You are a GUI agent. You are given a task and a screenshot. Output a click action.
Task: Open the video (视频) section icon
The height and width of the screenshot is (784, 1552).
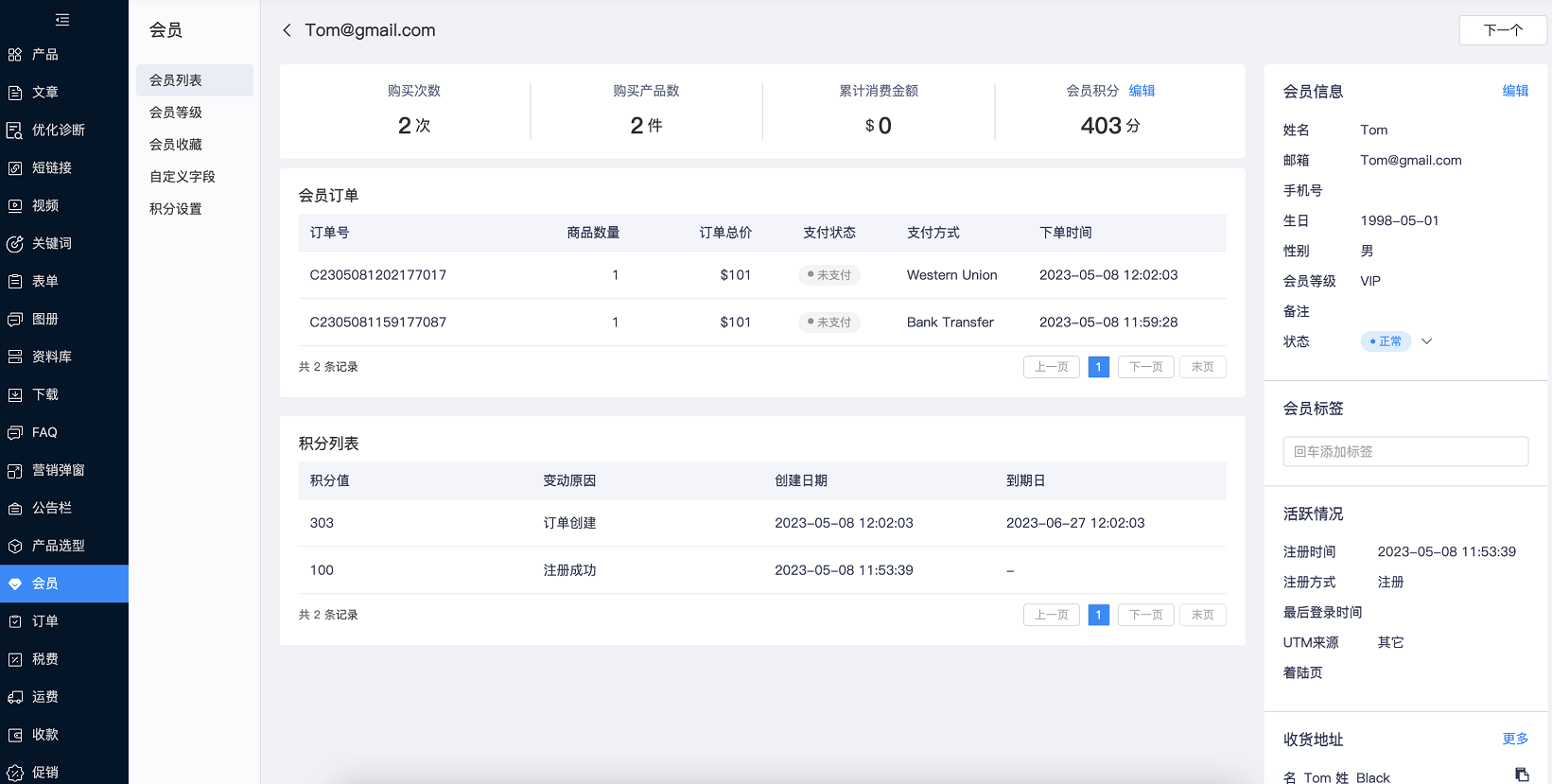point(15,206)
